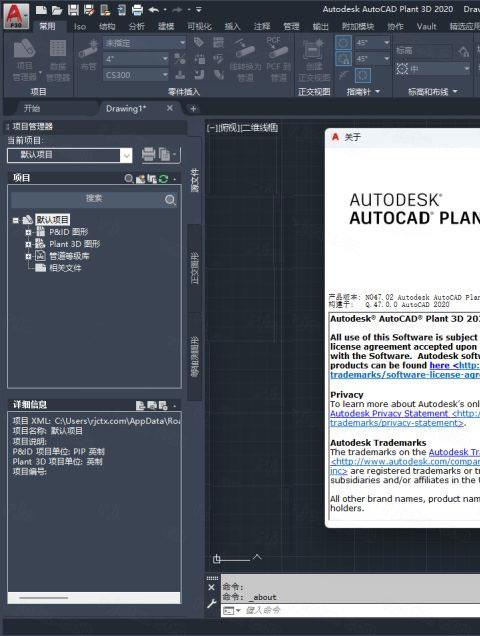Viewport: 480px width, 636px height.
Task: Click the 线转换为管道 ribbon button
Action: (245, 60)
